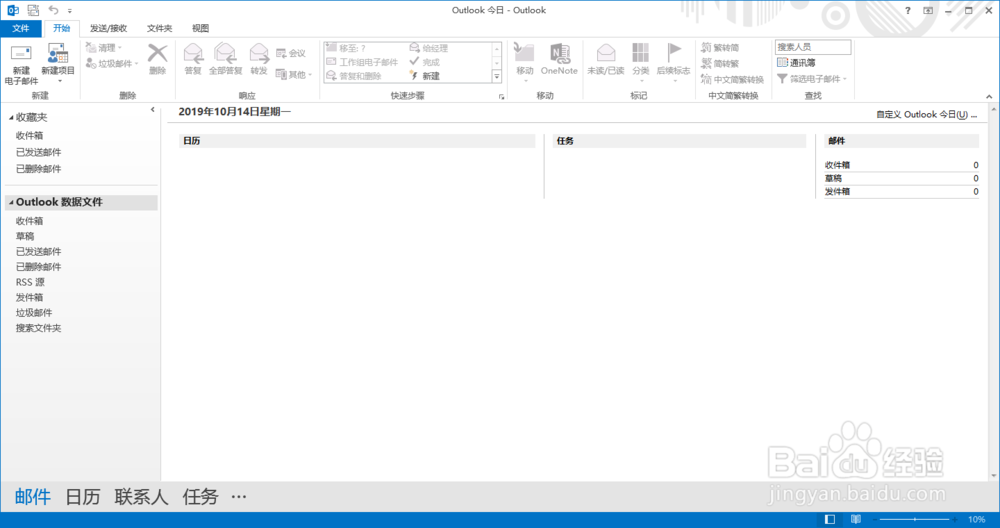Open the Junk (垃圾邮件) dropdown
Screen dimensions: 1000x528
[x=112, y=63]
